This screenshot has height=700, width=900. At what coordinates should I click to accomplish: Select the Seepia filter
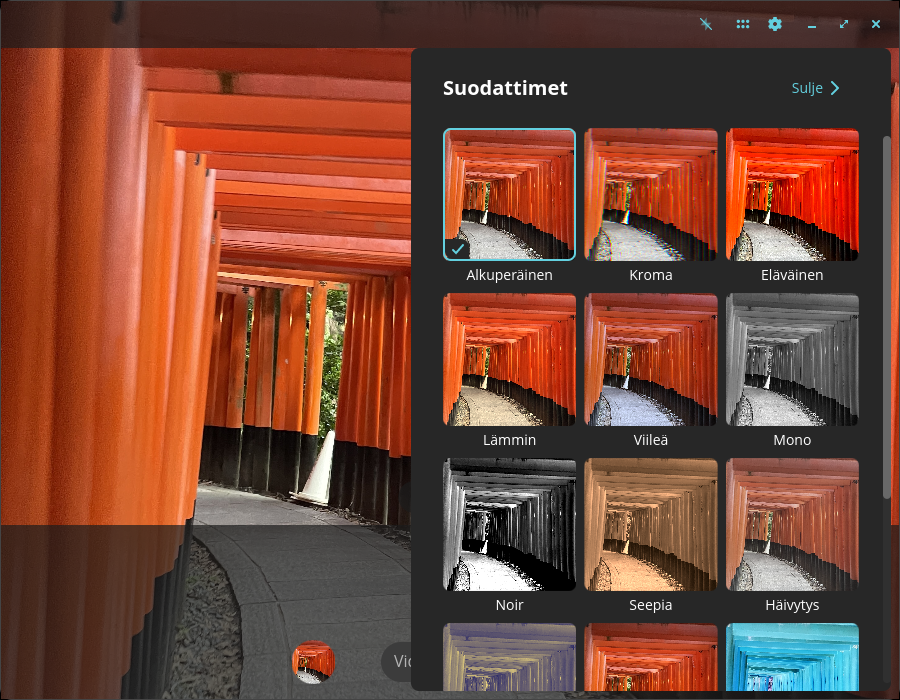click(650, 524)
